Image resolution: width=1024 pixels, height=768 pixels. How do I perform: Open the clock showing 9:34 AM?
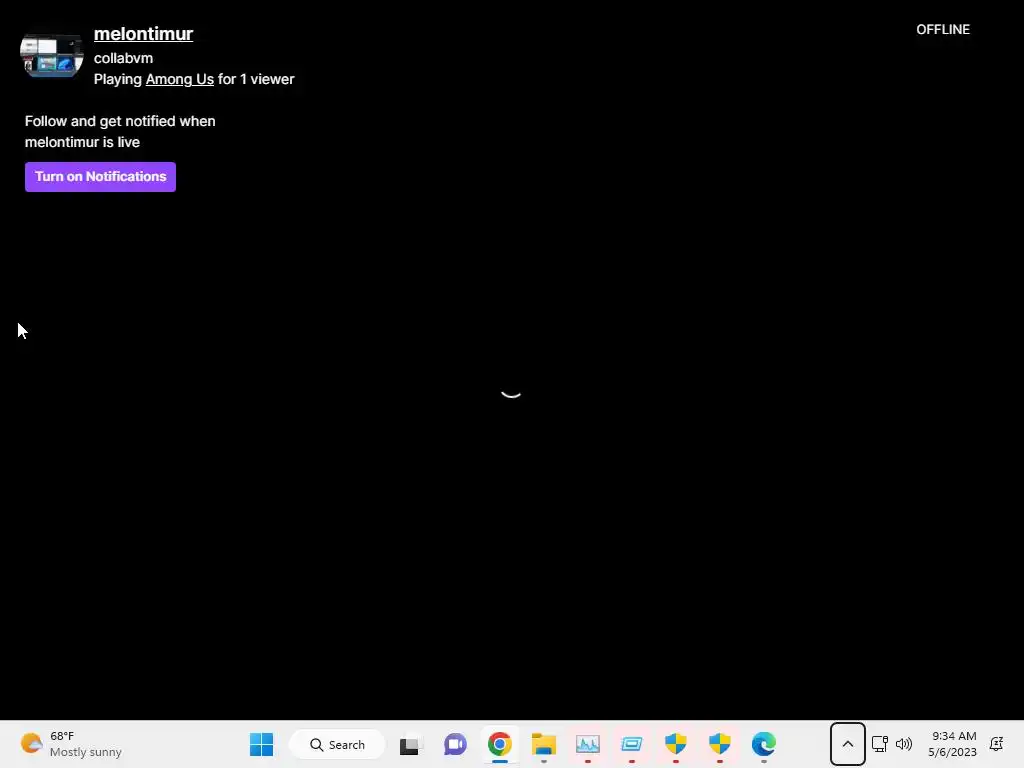(953, 744)
